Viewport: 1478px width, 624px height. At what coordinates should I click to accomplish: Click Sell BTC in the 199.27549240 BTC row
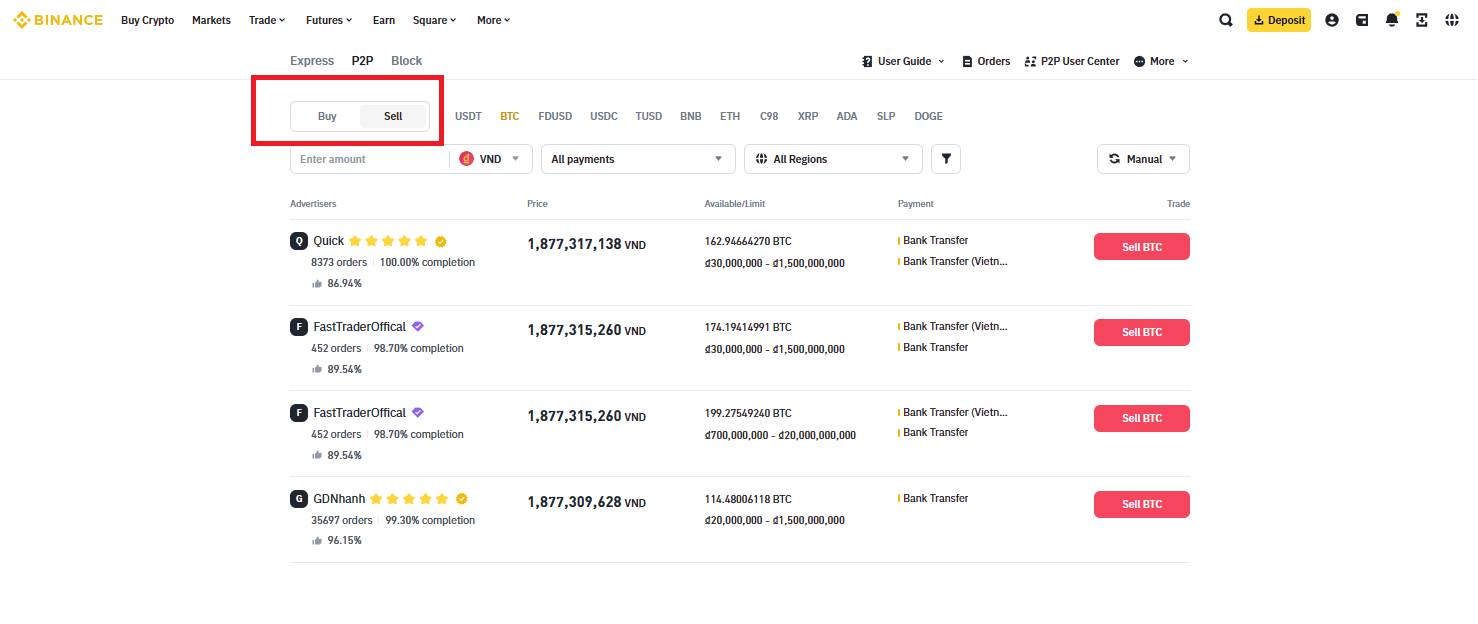click(1142, 418)
